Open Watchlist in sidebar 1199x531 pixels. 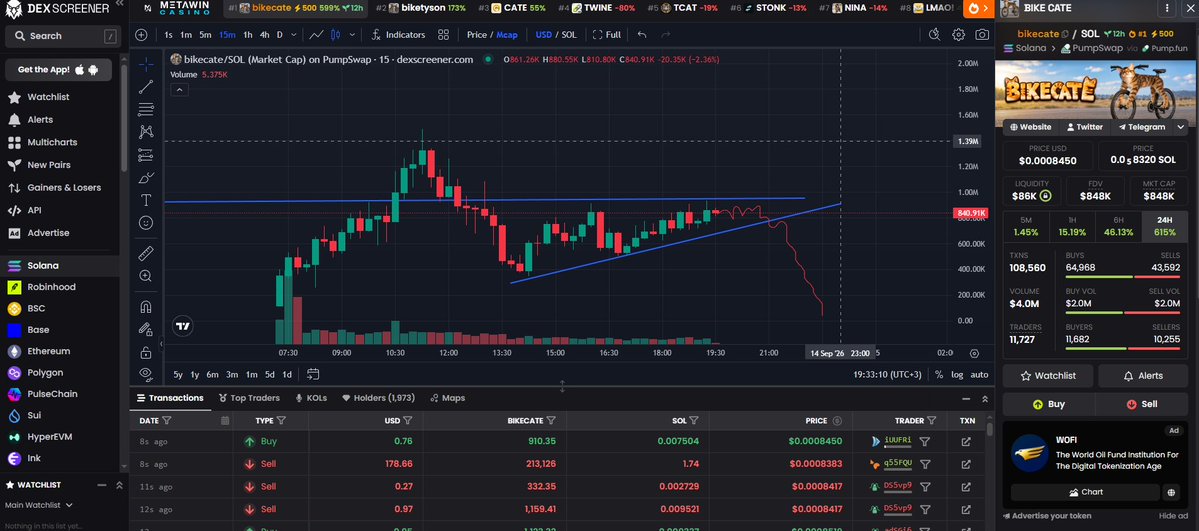click(47, 97)
